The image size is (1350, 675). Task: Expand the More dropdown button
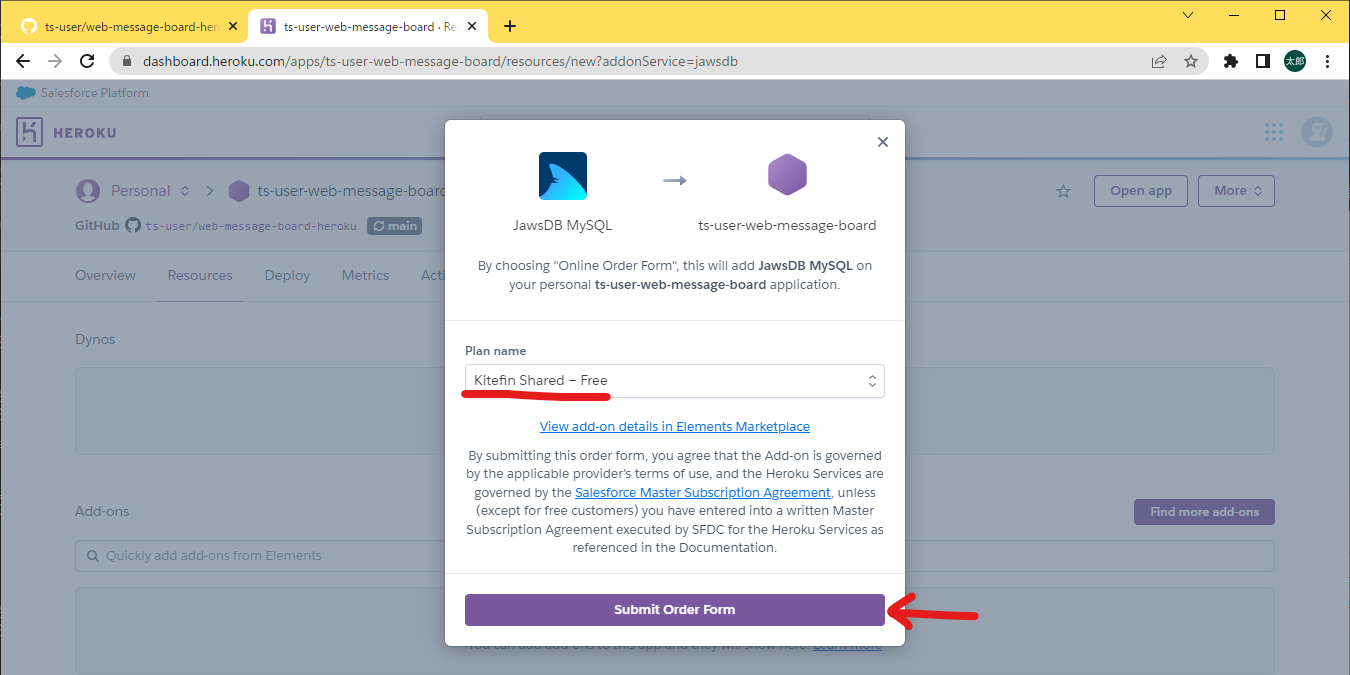click(1238, 191)
